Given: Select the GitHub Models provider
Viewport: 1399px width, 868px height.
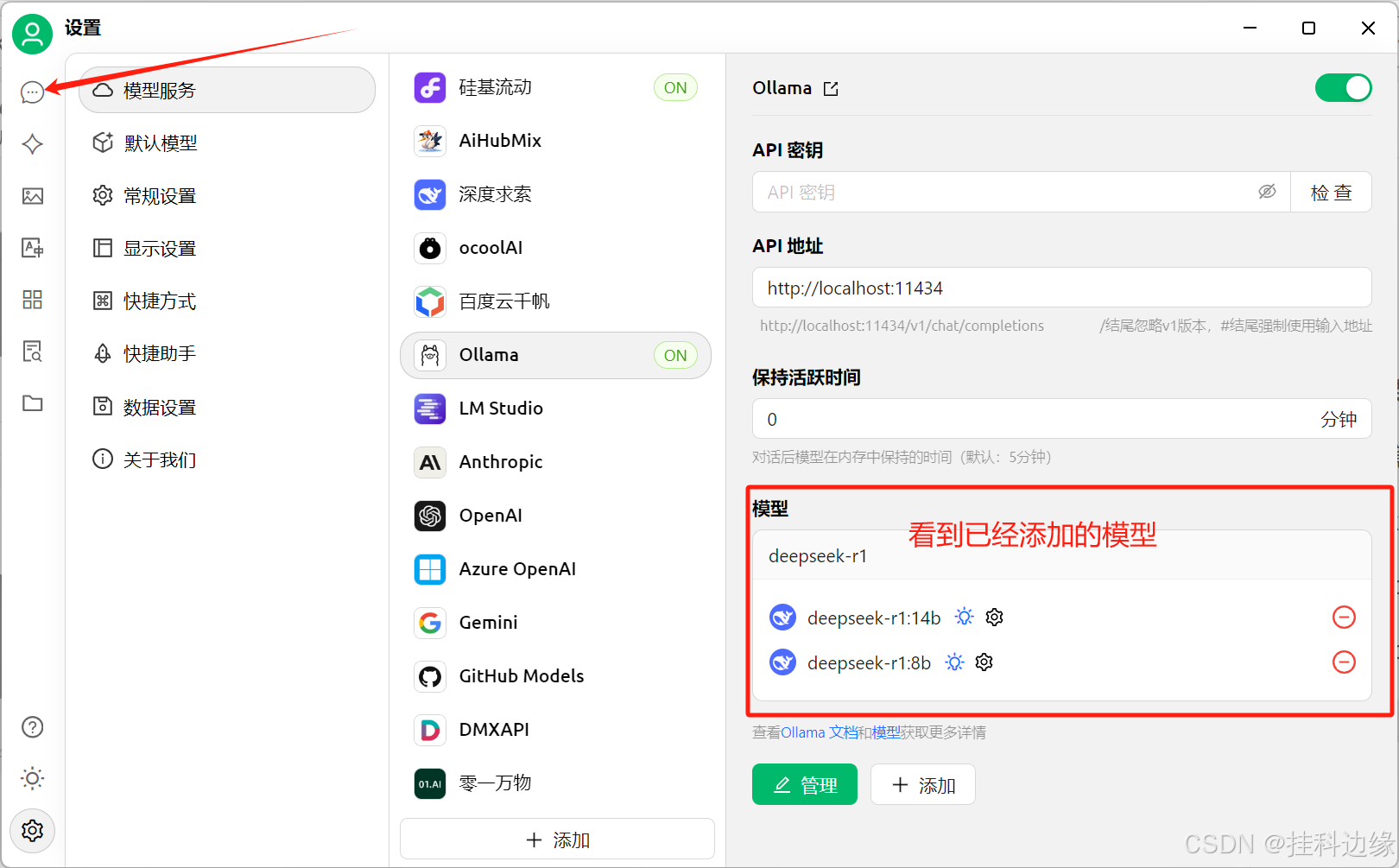Looking at the screenshot, I should [556, 676].
